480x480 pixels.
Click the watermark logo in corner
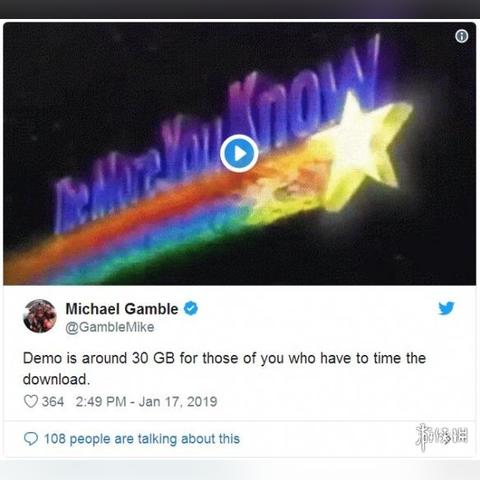pos(442,437)
